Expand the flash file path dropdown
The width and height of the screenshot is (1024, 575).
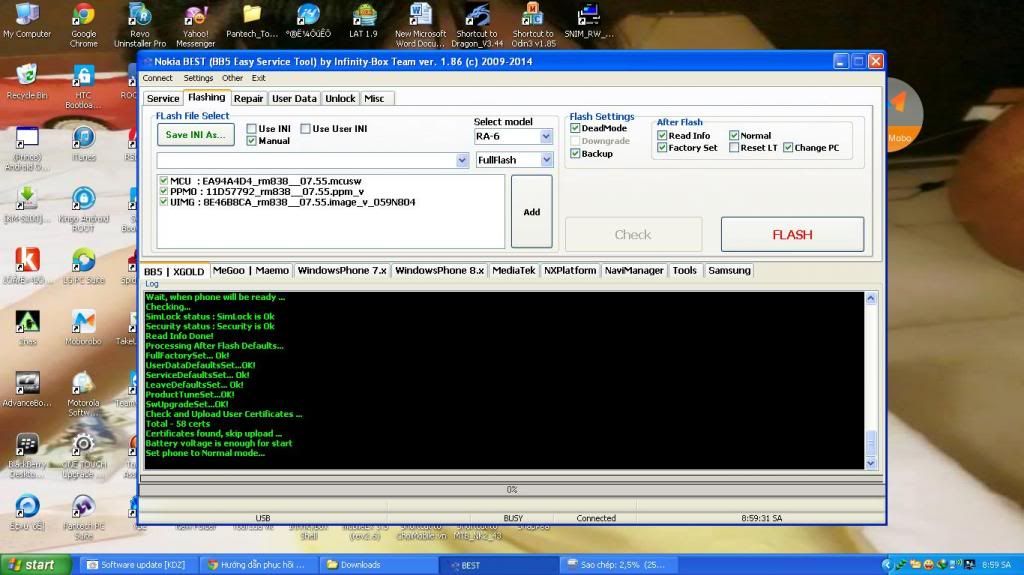pos(462,161)
